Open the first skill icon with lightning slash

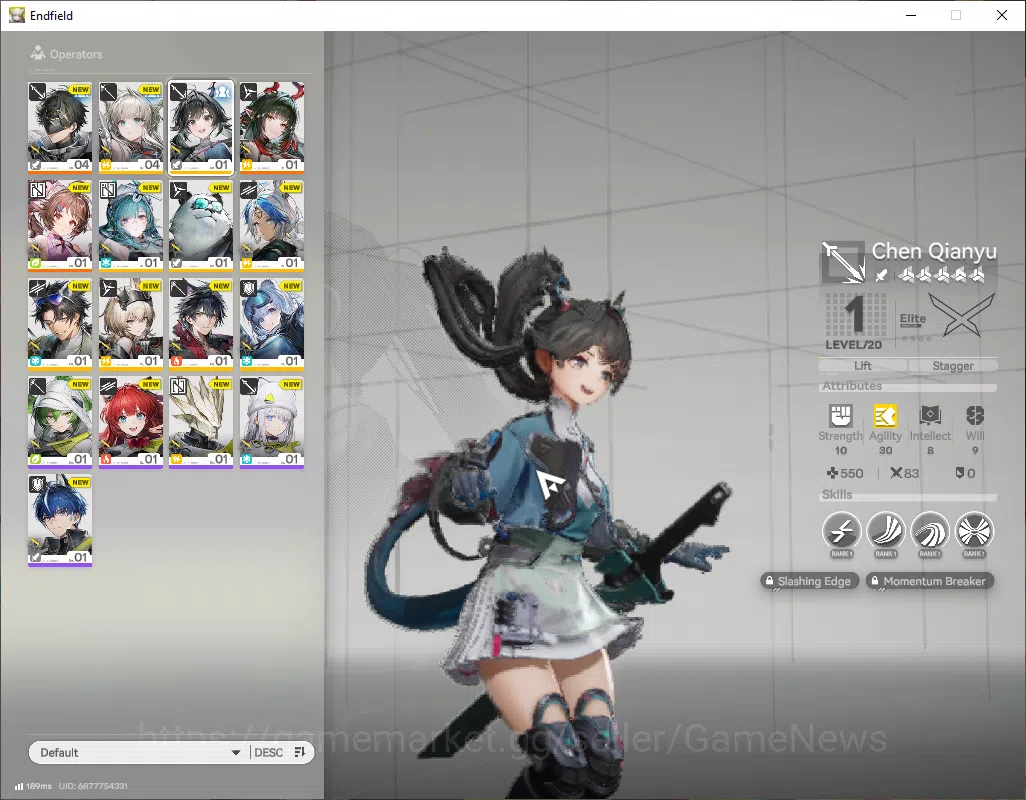(x=841, y=530)
